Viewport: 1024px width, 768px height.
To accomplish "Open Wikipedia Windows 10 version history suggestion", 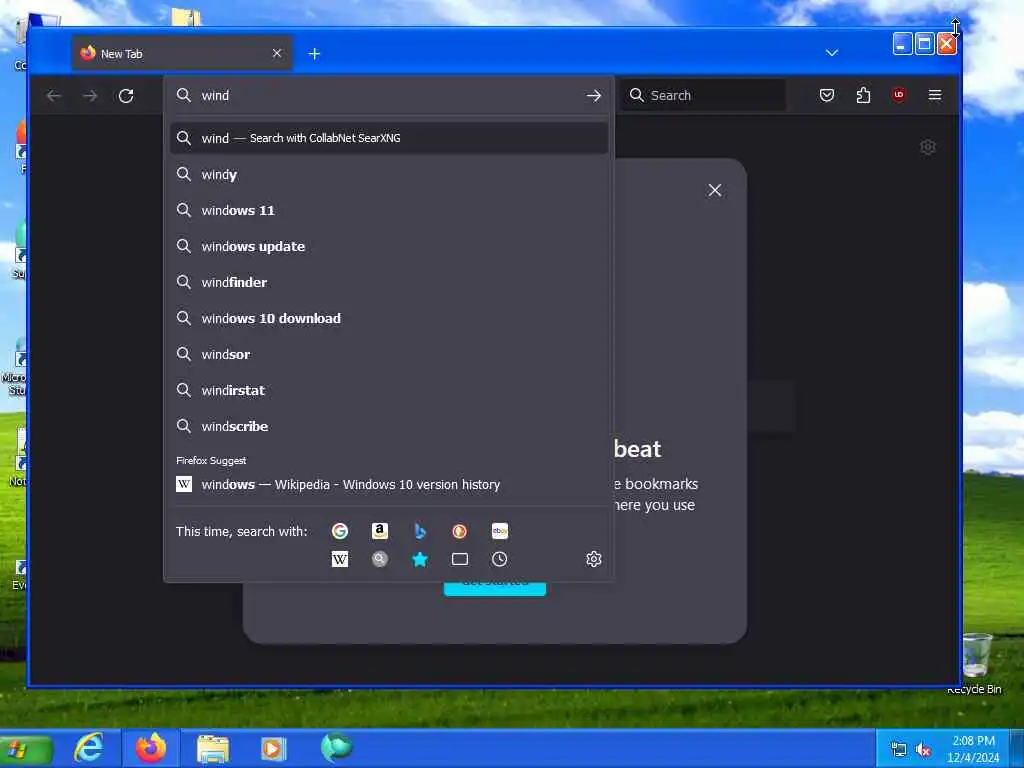I will pos(389,485).
